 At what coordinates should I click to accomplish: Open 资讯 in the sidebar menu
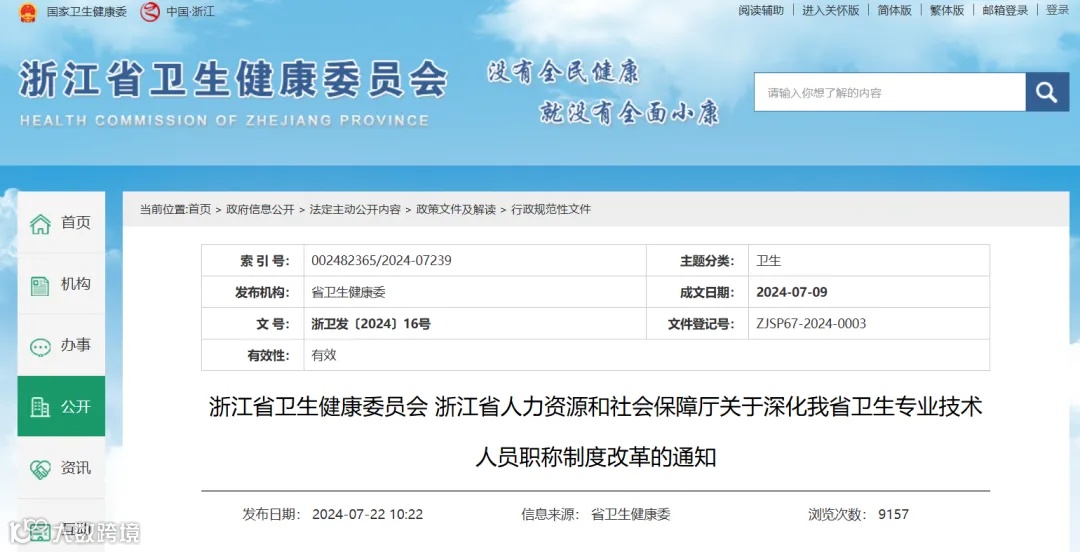click(61, 468)
